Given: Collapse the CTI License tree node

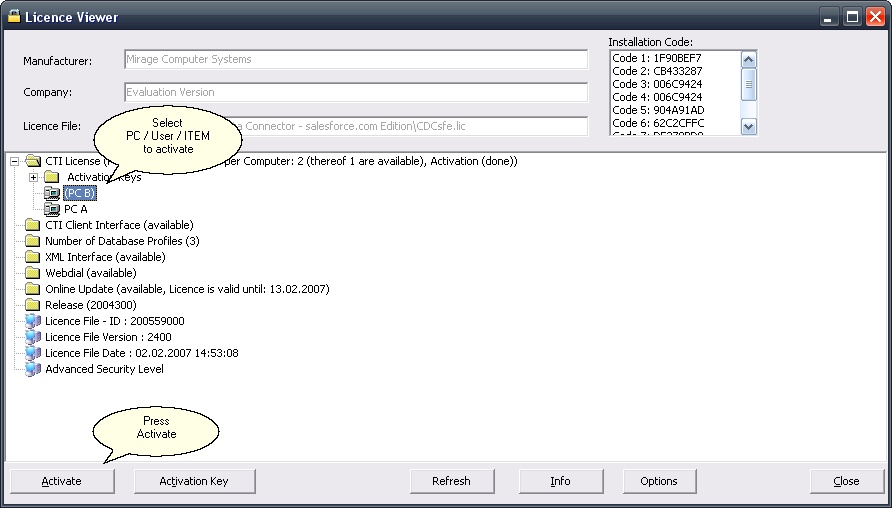Looking at the screenshot, I should 14,161.
